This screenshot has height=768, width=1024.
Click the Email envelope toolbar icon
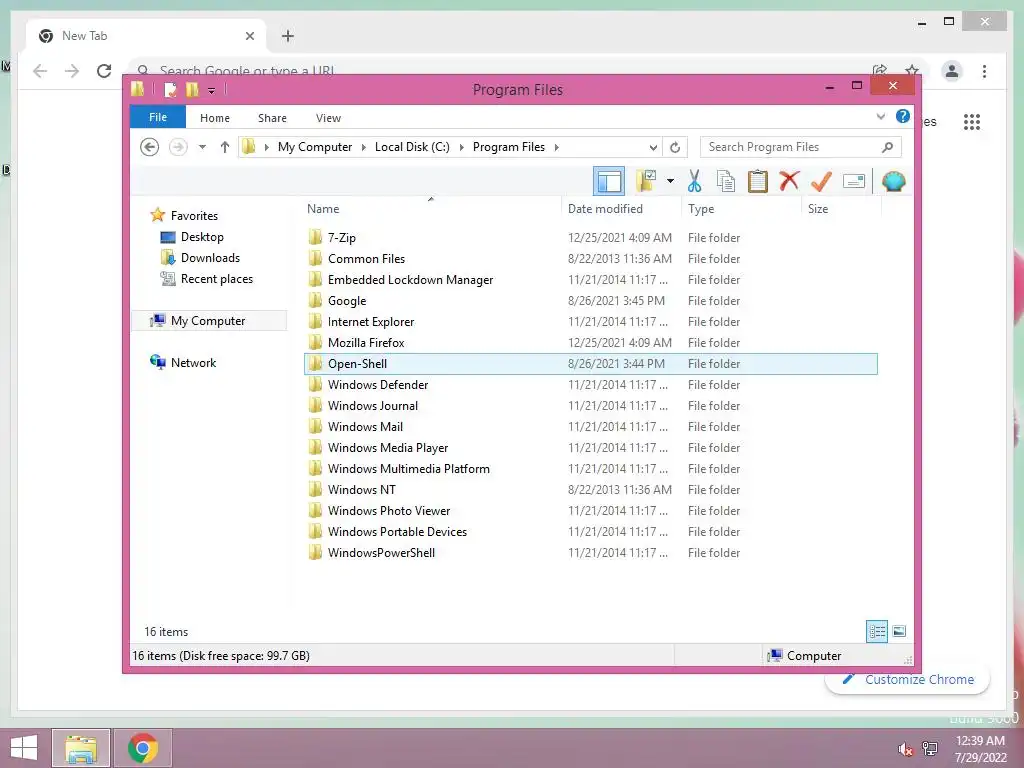point(854,181)
